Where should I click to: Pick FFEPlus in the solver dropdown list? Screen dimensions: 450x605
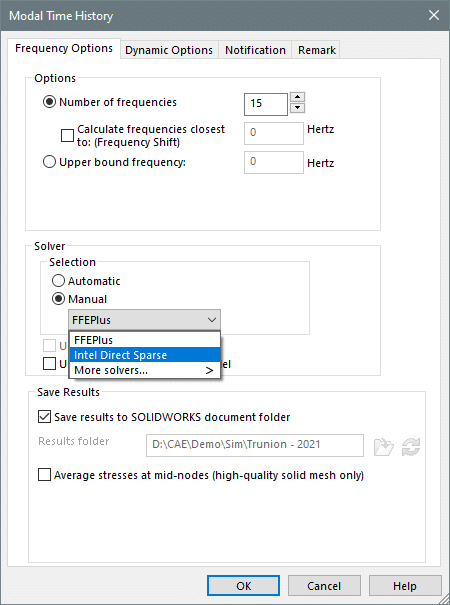[x=145, y=340]
